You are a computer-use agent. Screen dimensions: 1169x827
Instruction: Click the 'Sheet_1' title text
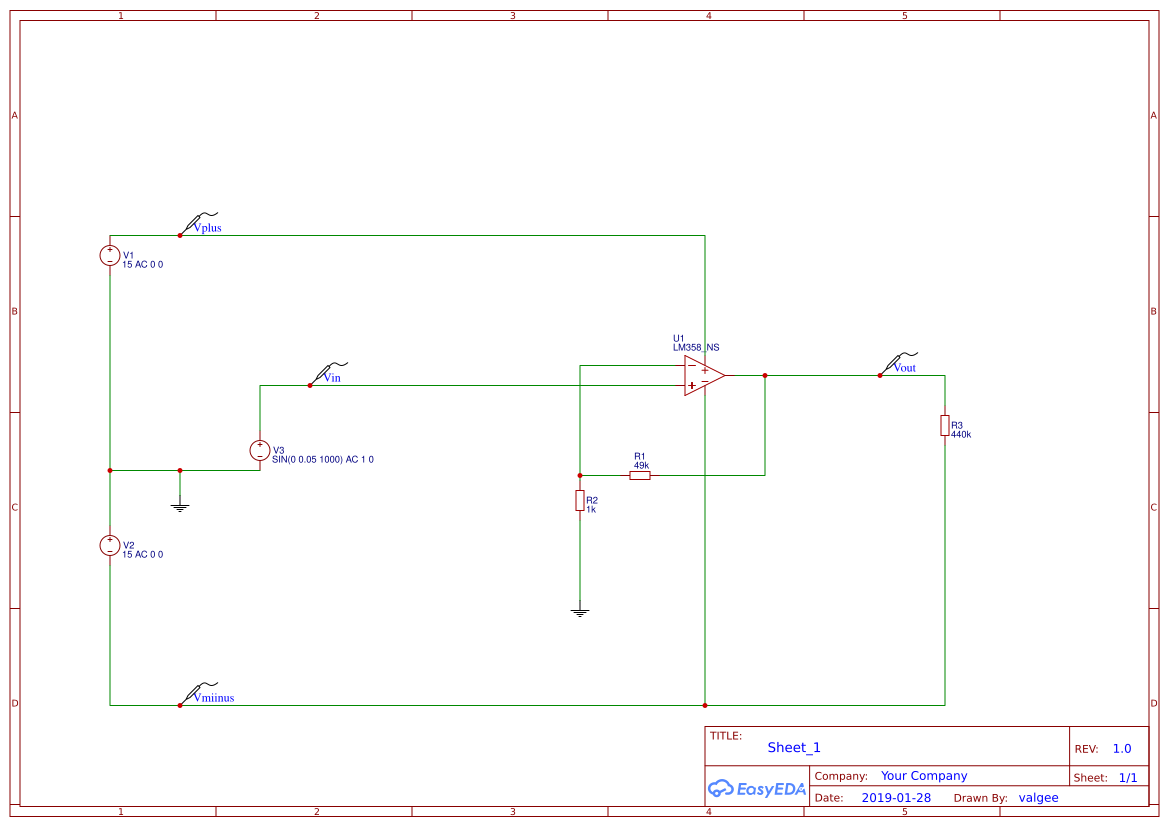(x=794, y=747)
